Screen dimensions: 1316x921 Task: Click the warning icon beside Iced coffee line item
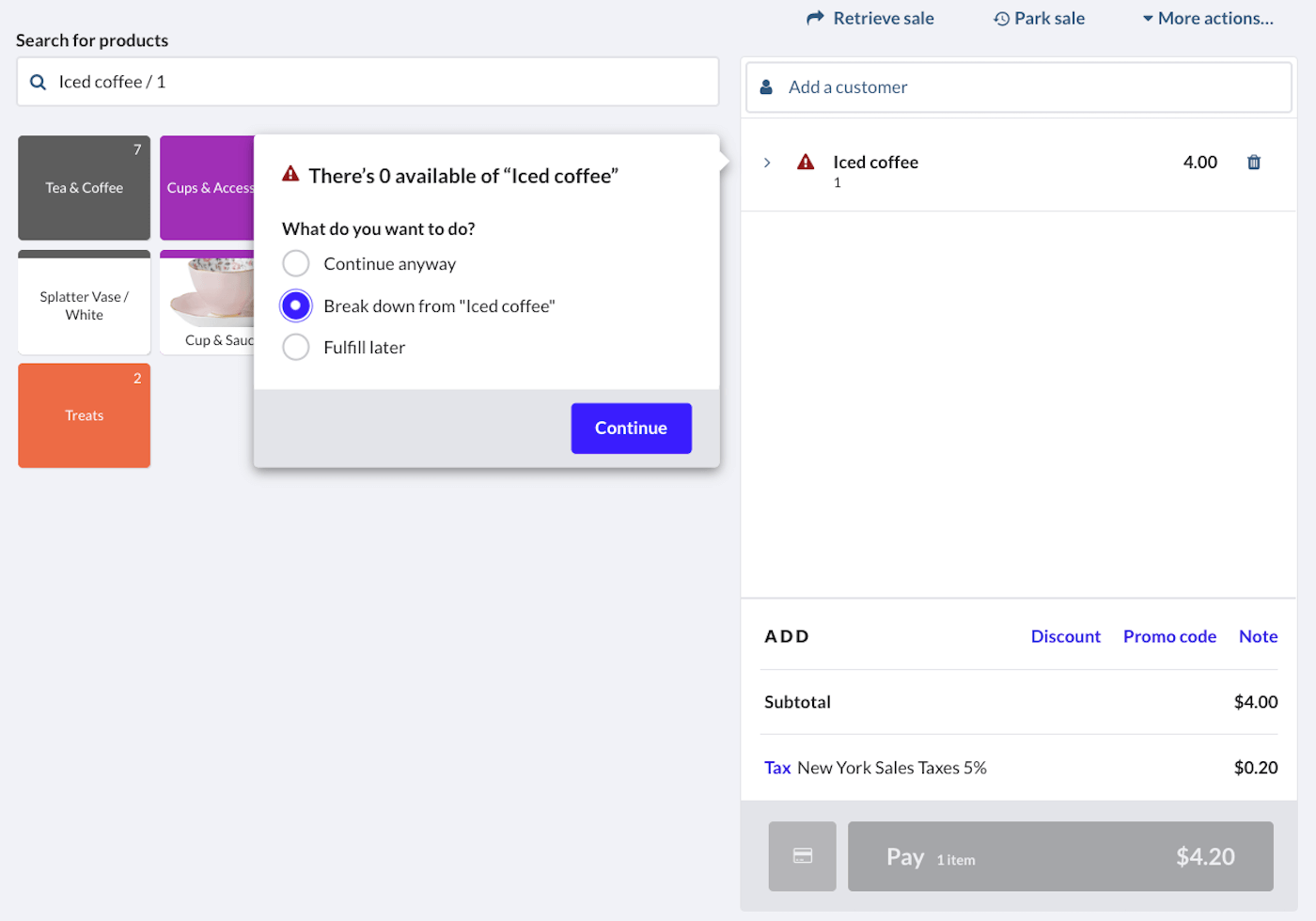point(806,163)
